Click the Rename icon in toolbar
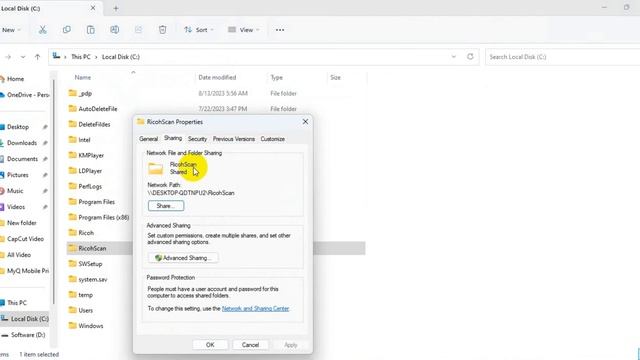This screenshot has width=640, height=360. (115, 30)
